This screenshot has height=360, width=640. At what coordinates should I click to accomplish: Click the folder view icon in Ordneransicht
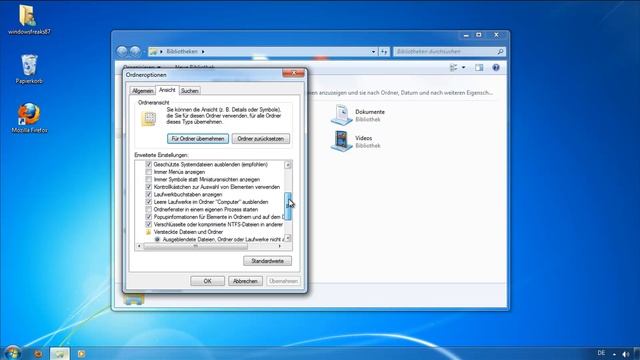[x=149, y=119]
